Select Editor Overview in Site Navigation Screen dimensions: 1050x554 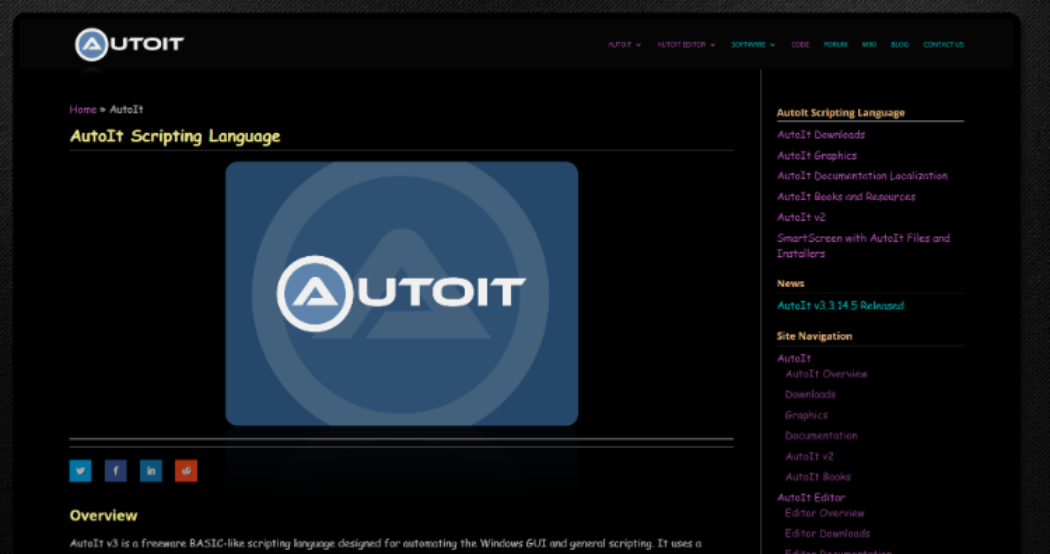pyautogui.click(x=825, y=513)
